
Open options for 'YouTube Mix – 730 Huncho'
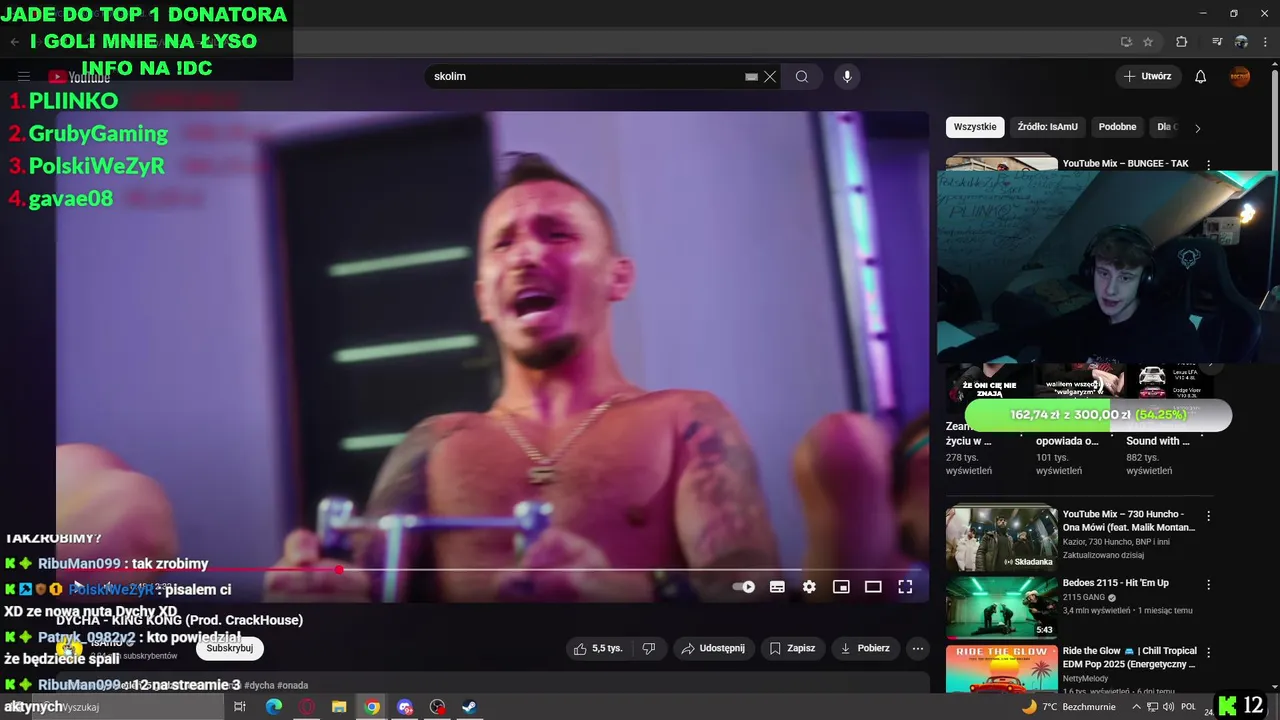(x=1208, y=517)
